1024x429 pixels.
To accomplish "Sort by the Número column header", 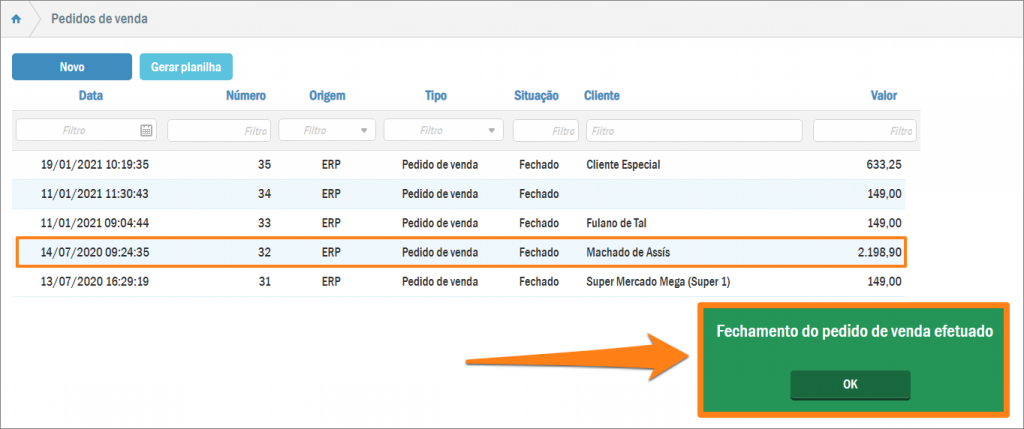I will click(x=245, y=96).
